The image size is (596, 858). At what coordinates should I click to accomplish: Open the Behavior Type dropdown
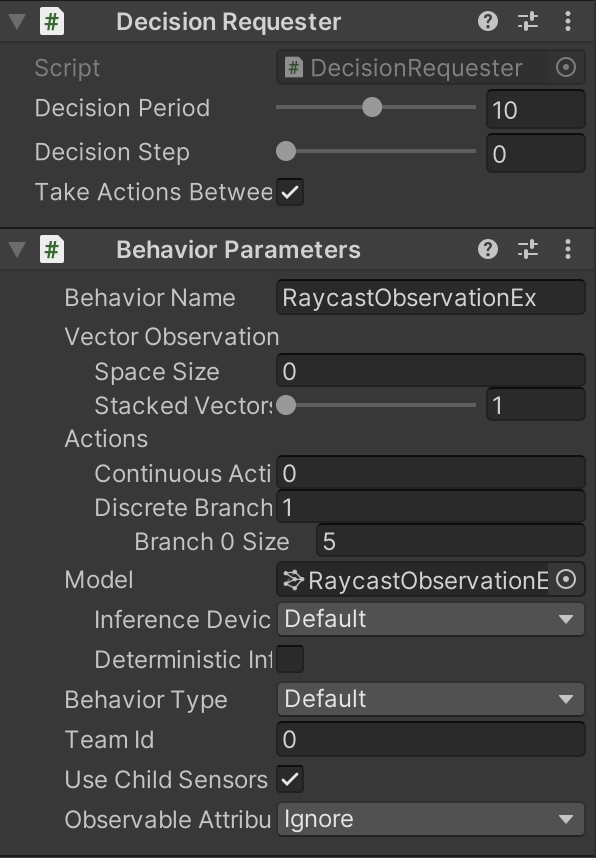coord(431,699)
